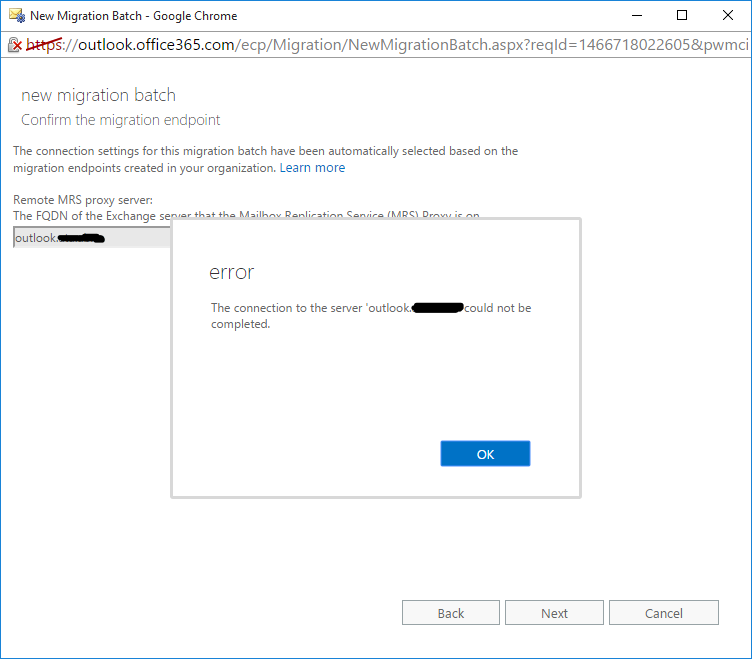Image resolution: width=752 pixels, height=659 pixels.
Task: Maximize the Chrome window
Action: tap(682, 15)
